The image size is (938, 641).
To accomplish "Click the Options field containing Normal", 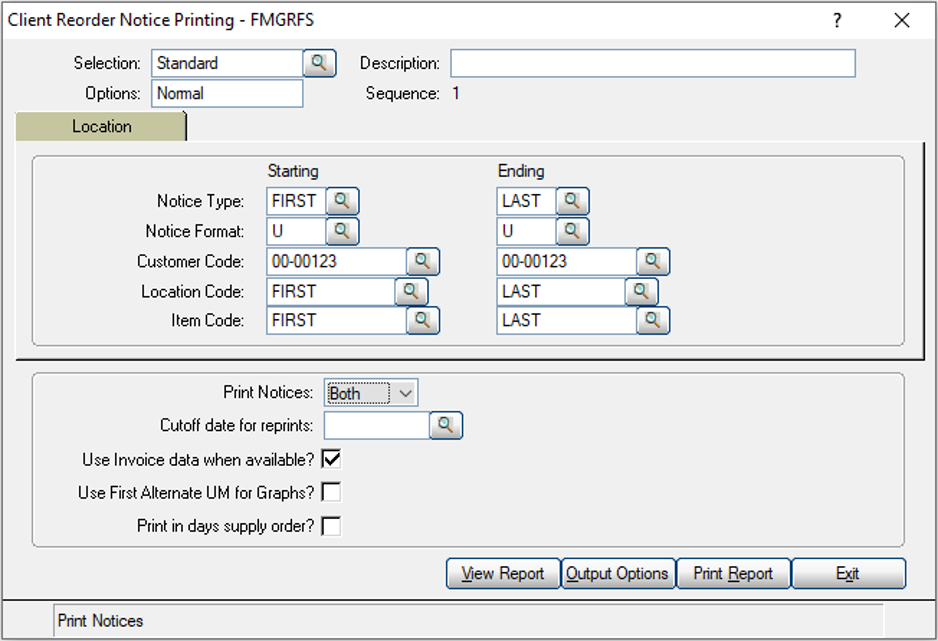I will (x=227, y=93).
